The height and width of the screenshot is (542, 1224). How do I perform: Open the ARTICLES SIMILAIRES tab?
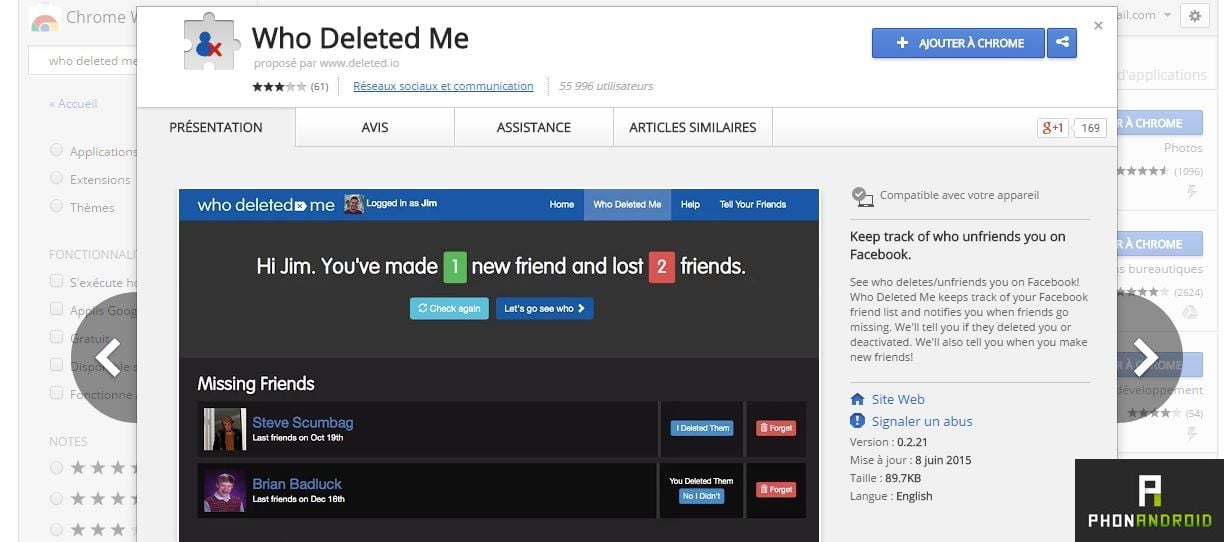692,127
